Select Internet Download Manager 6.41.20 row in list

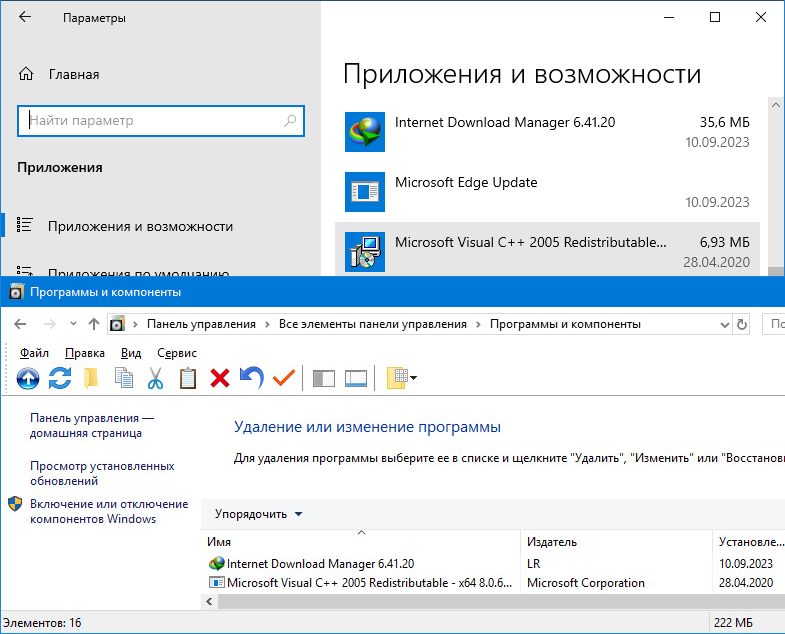[x=493, y=564]
